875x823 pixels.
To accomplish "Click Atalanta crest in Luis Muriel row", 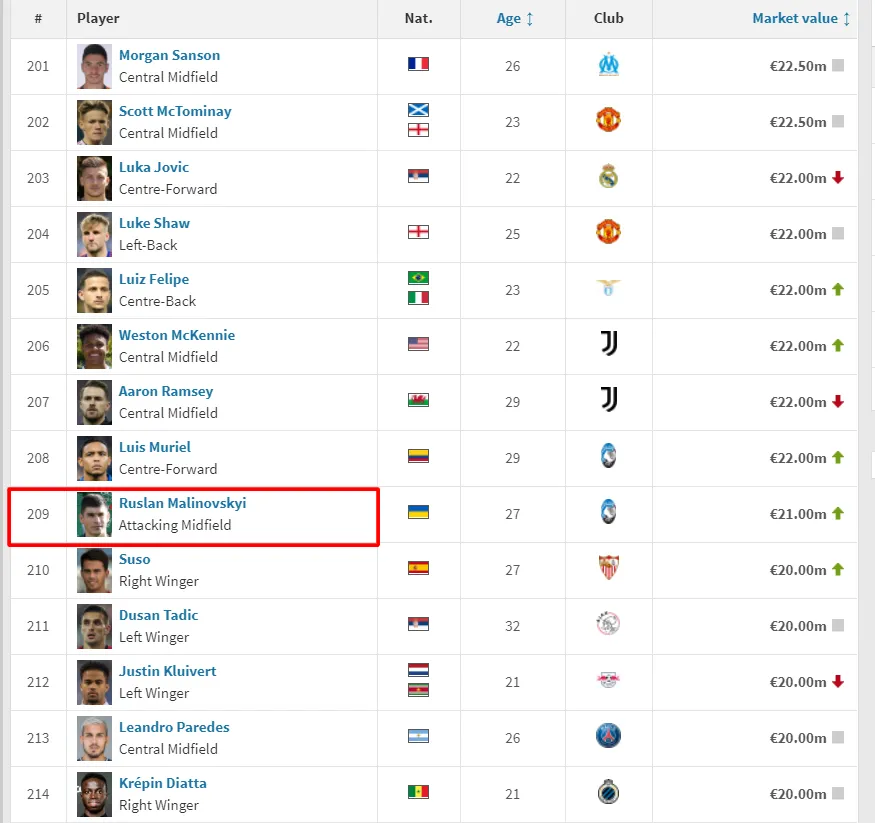I will [x=608, y=458].
